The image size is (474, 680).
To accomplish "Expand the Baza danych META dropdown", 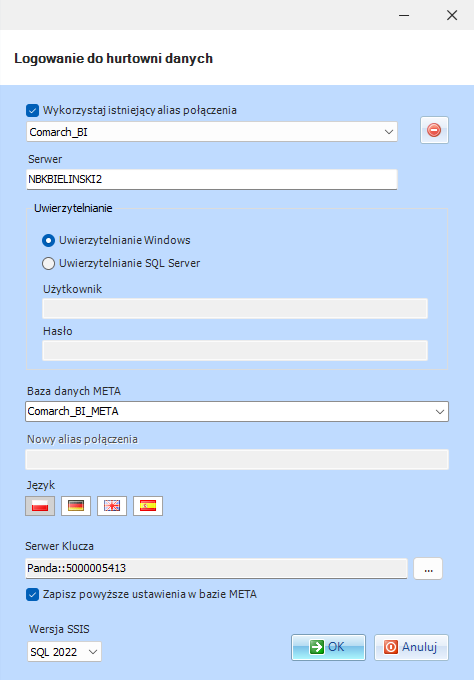I will (237, 411).
